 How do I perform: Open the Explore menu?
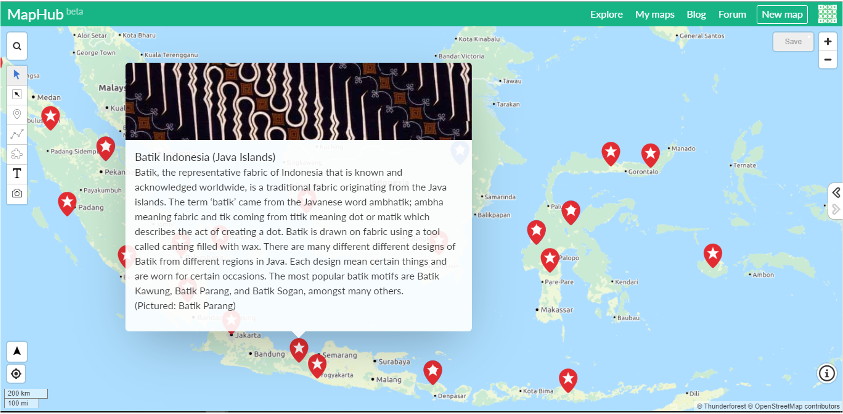click(606, 15)
